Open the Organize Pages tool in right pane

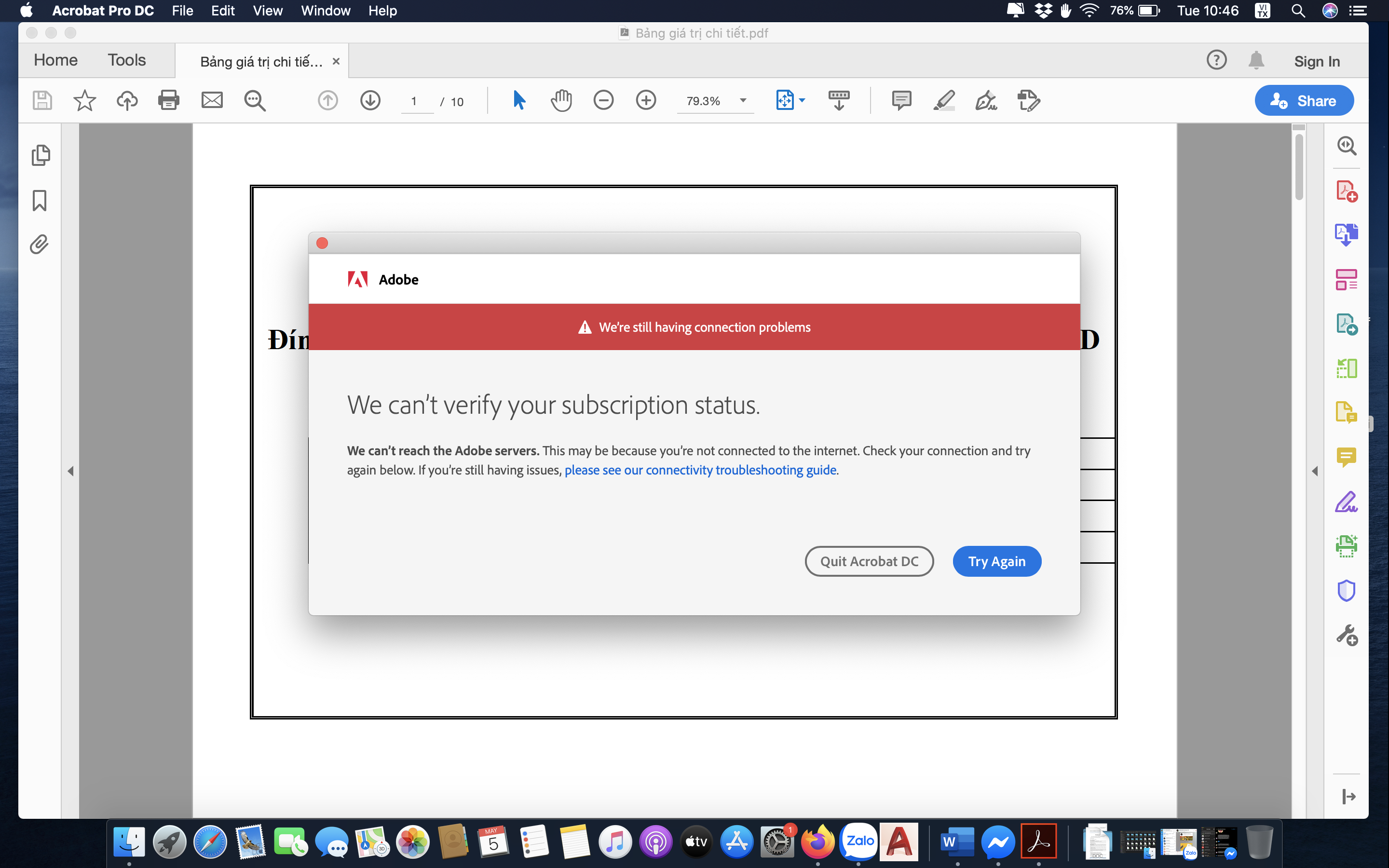1347,280
